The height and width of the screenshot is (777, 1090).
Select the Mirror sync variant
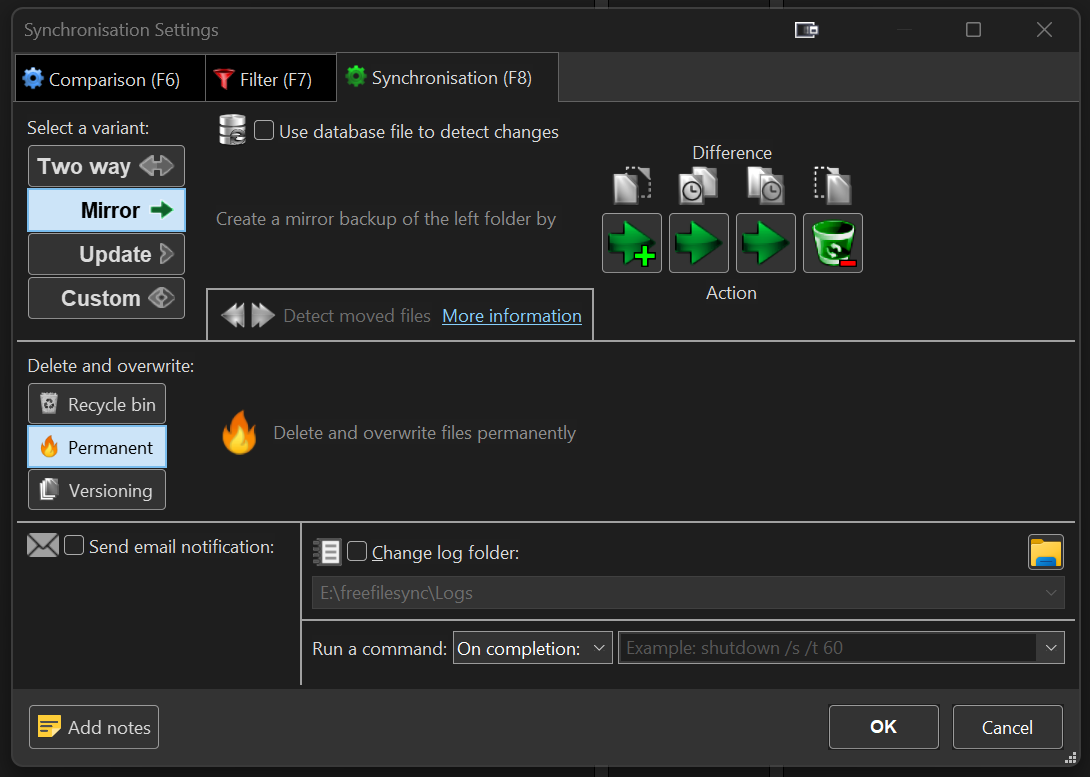pyautogui.click(x=106, y=210)
